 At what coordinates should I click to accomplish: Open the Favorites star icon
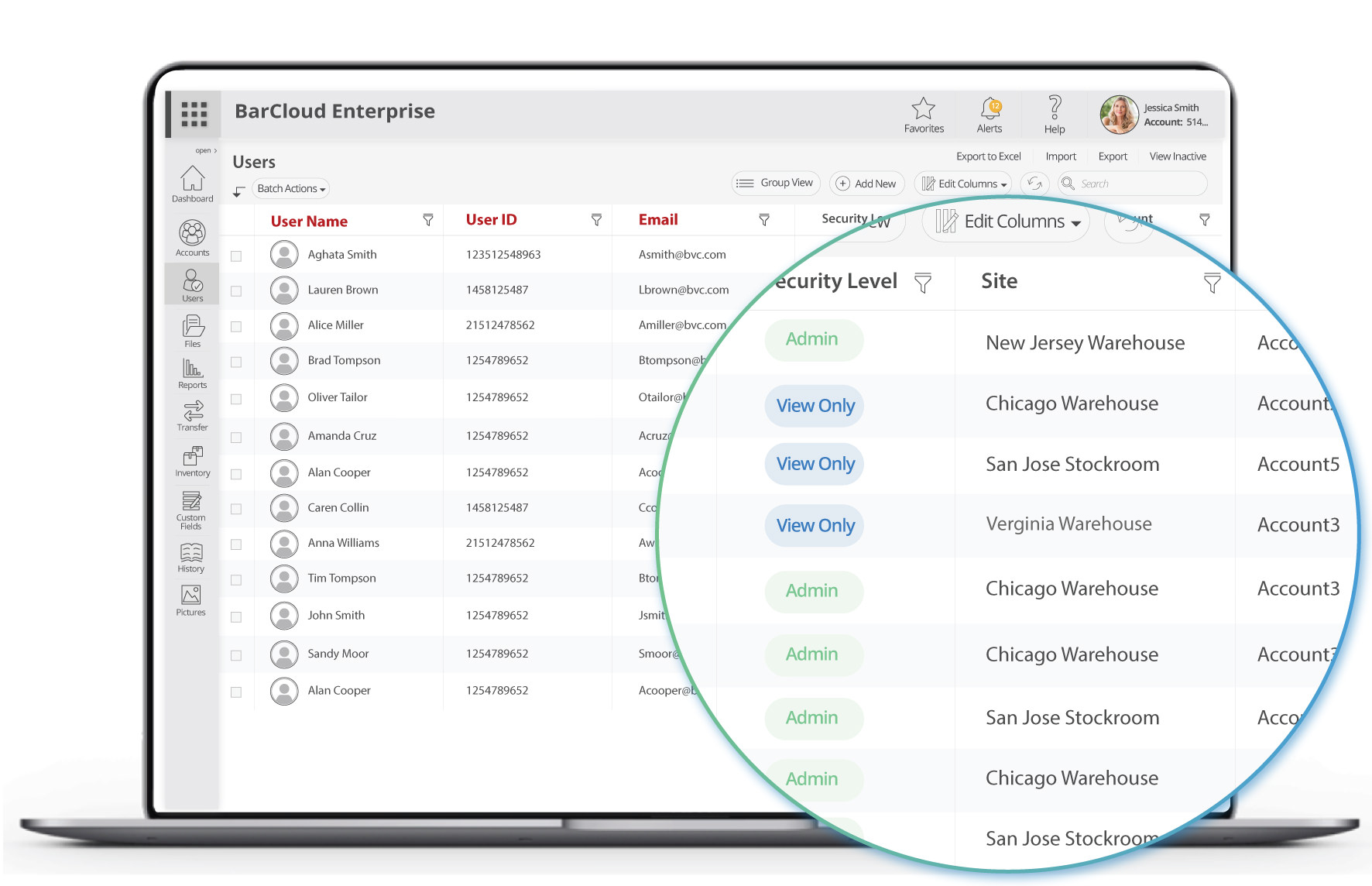[923, 108]
